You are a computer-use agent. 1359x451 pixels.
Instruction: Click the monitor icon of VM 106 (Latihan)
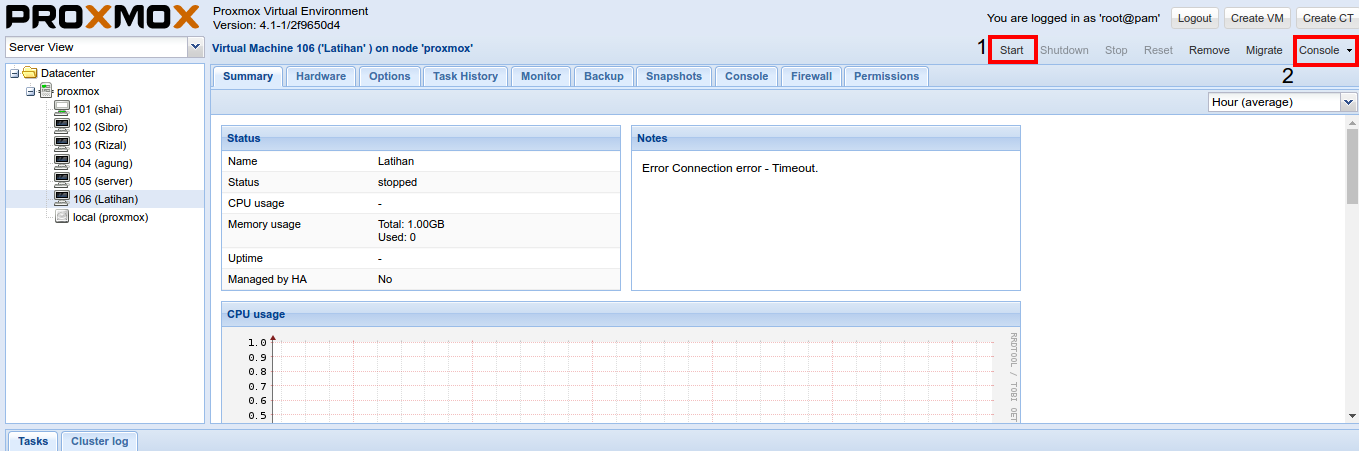point(62,199)
